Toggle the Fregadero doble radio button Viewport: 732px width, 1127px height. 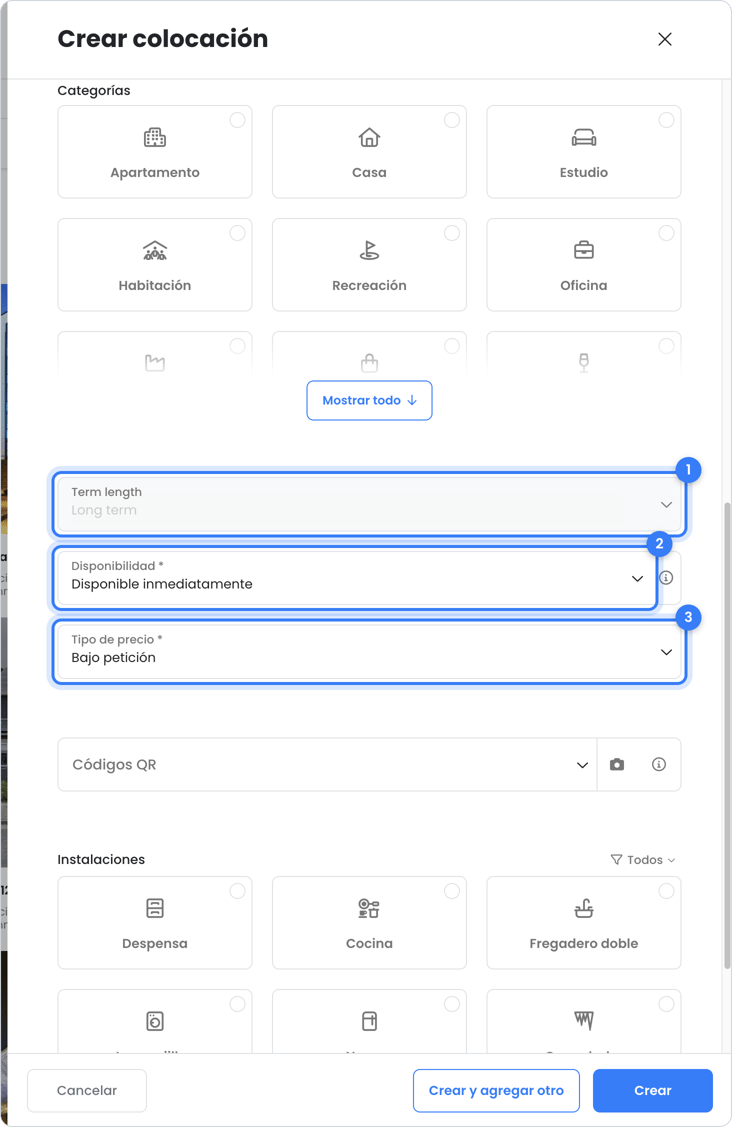(x=667, y=891)
